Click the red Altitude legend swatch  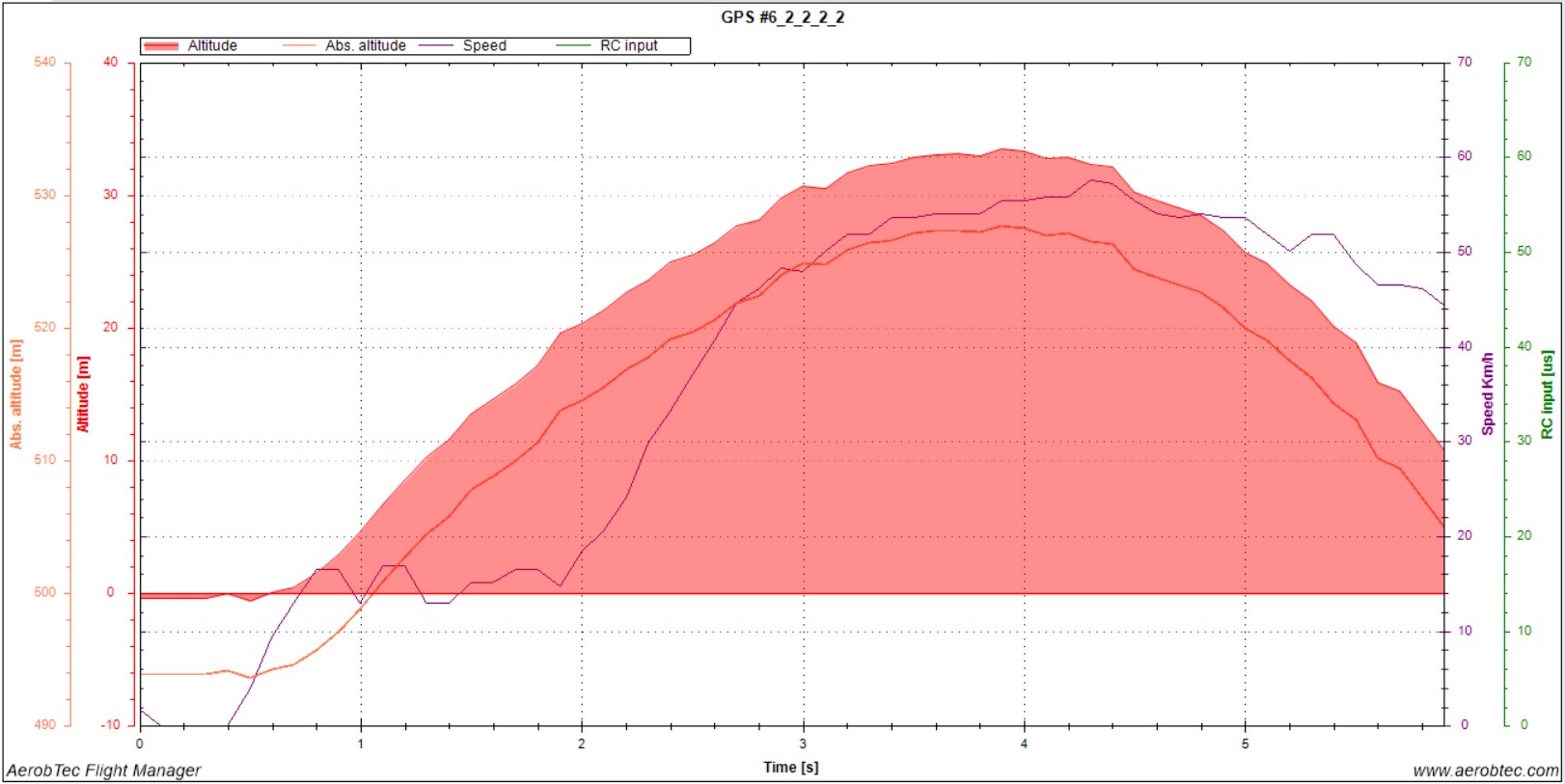pyautogui.click(x=161, y=46)
